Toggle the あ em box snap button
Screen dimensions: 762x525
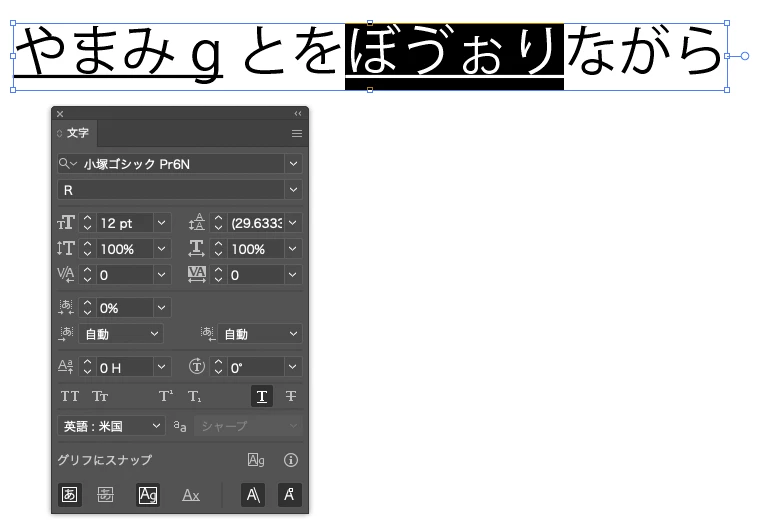coord(69,495)
